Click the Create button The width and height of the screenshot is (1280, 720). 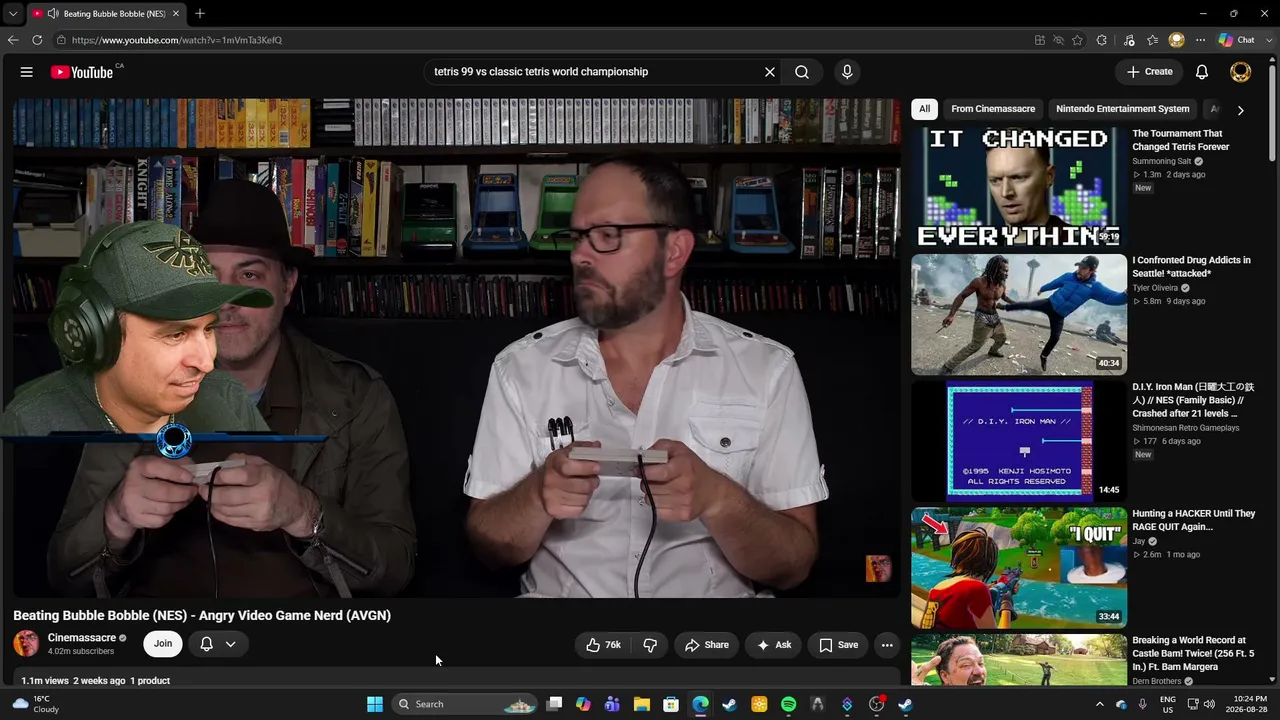click(1149, 72)
